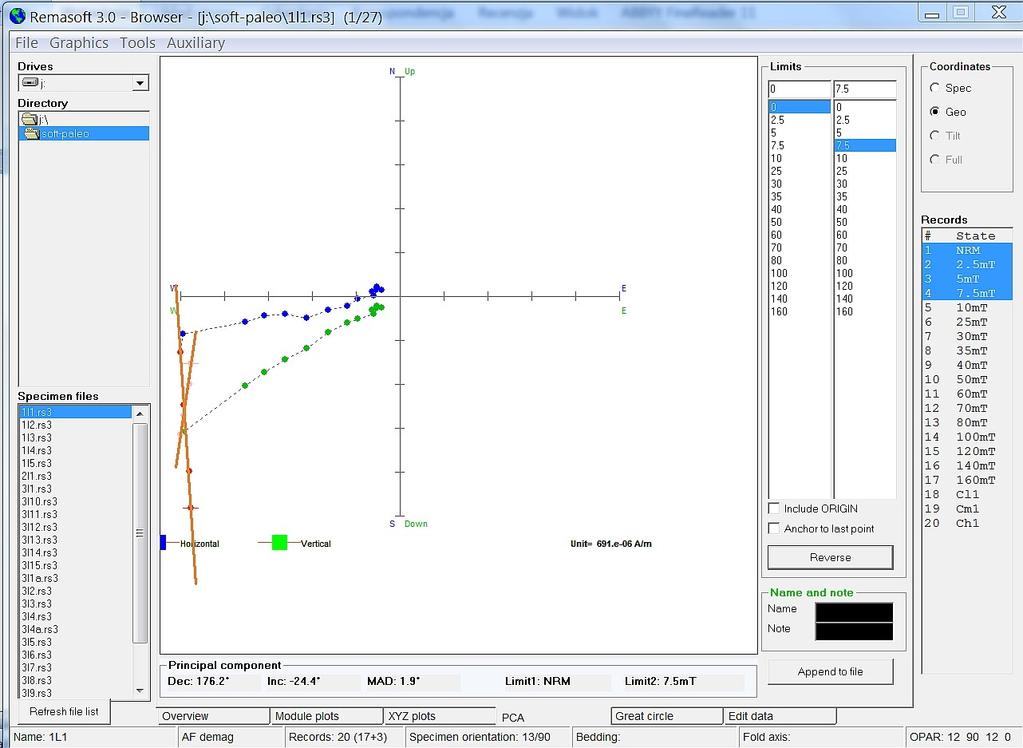This screenshot has height=748, width=1023.
Task: Select specimen file 3l10.rs3
Action: pos(39,502)
